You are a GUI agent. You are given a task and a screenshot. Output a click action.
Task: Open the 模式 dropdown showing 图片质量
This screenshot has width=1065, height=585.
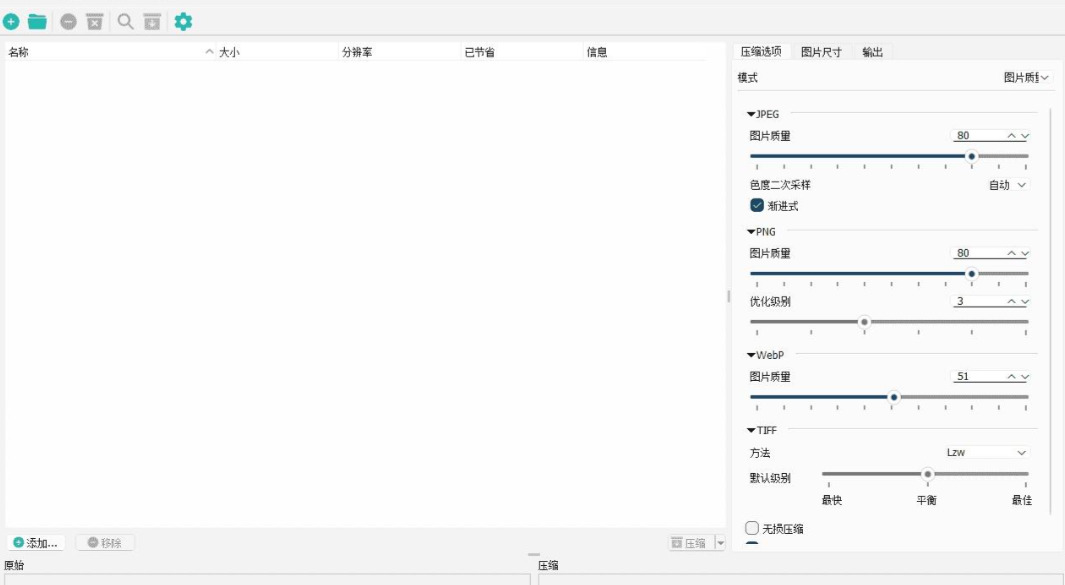click(x=1026, y=77)
